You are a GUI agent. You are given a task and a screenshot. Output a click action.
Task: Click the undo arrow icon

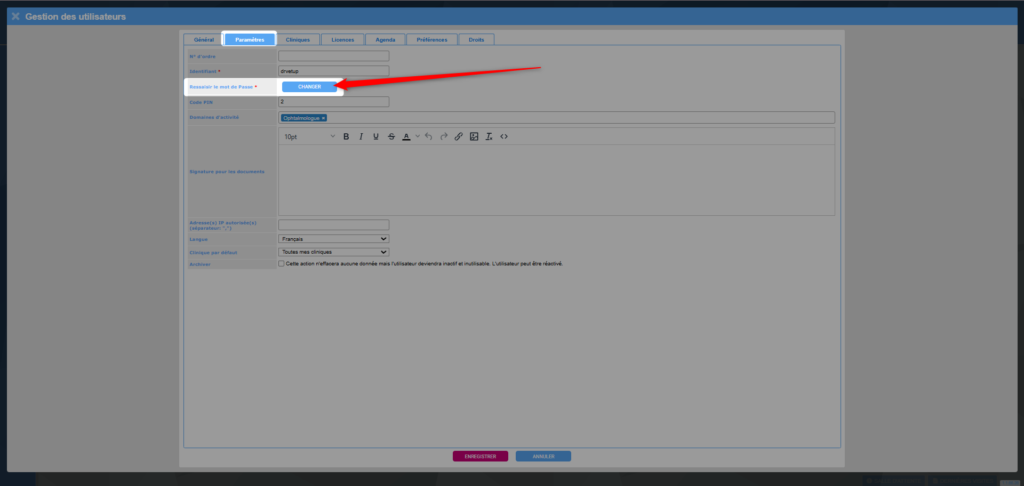point(428,136)
